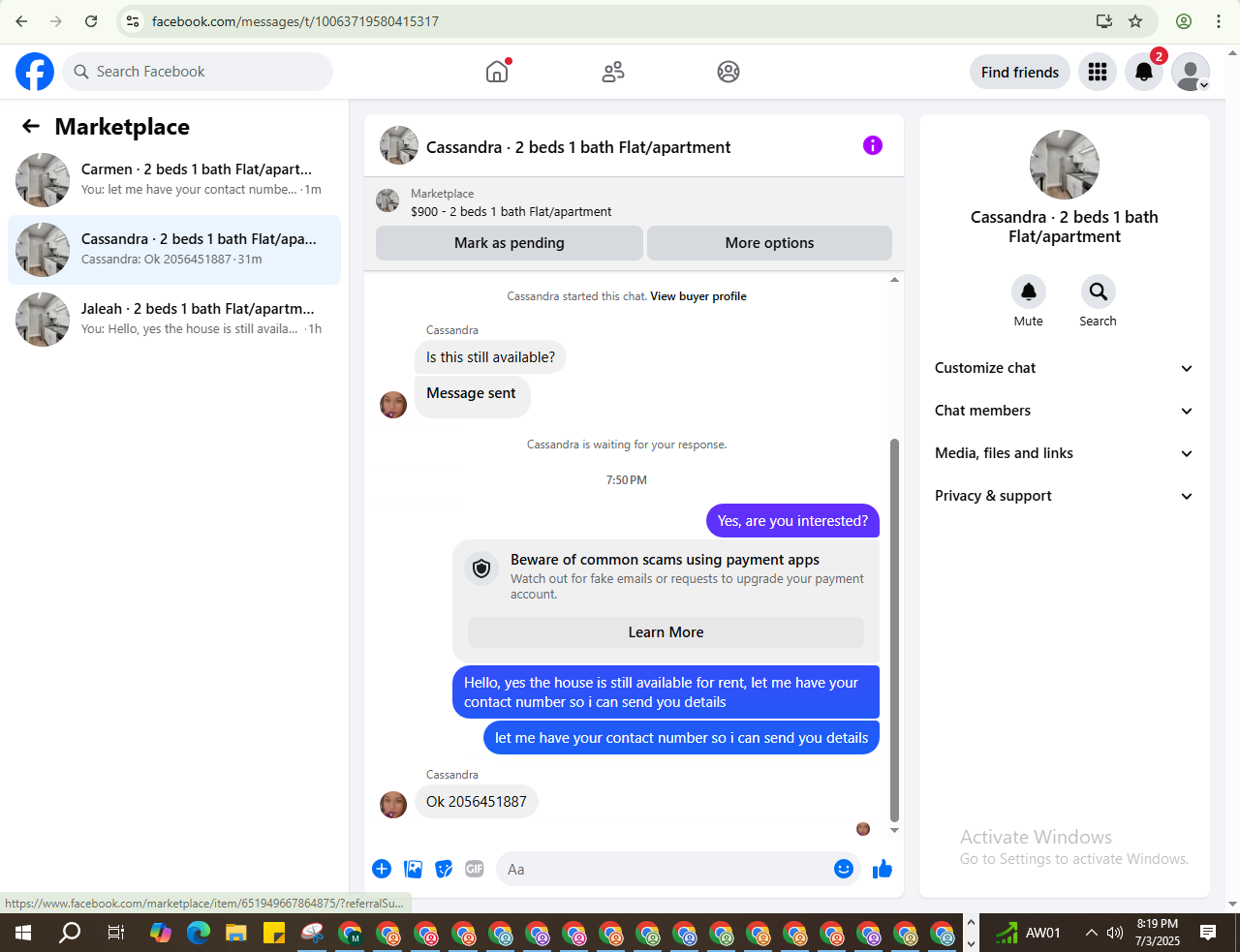Viewport: 1240px width, 952px height.
Task: Click Cassandra's avatar beside Ok 2056451887
Action: pyautogui.click(x=393, y=805)
